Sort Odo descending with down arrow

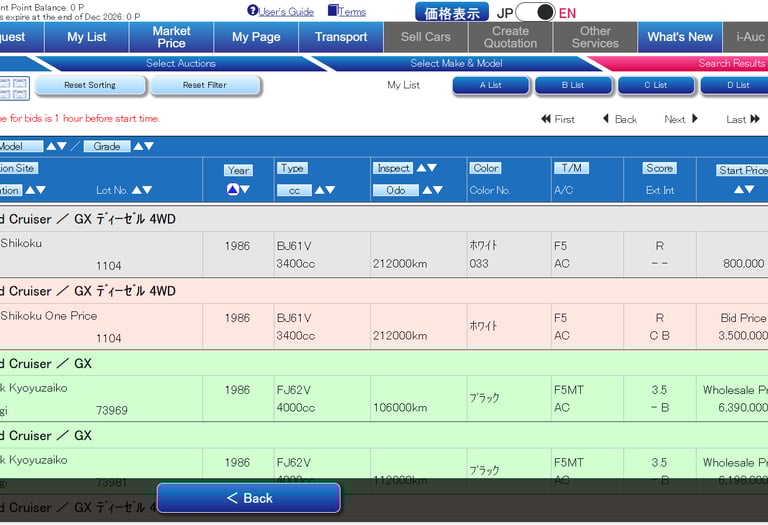(x=437, y=190)
